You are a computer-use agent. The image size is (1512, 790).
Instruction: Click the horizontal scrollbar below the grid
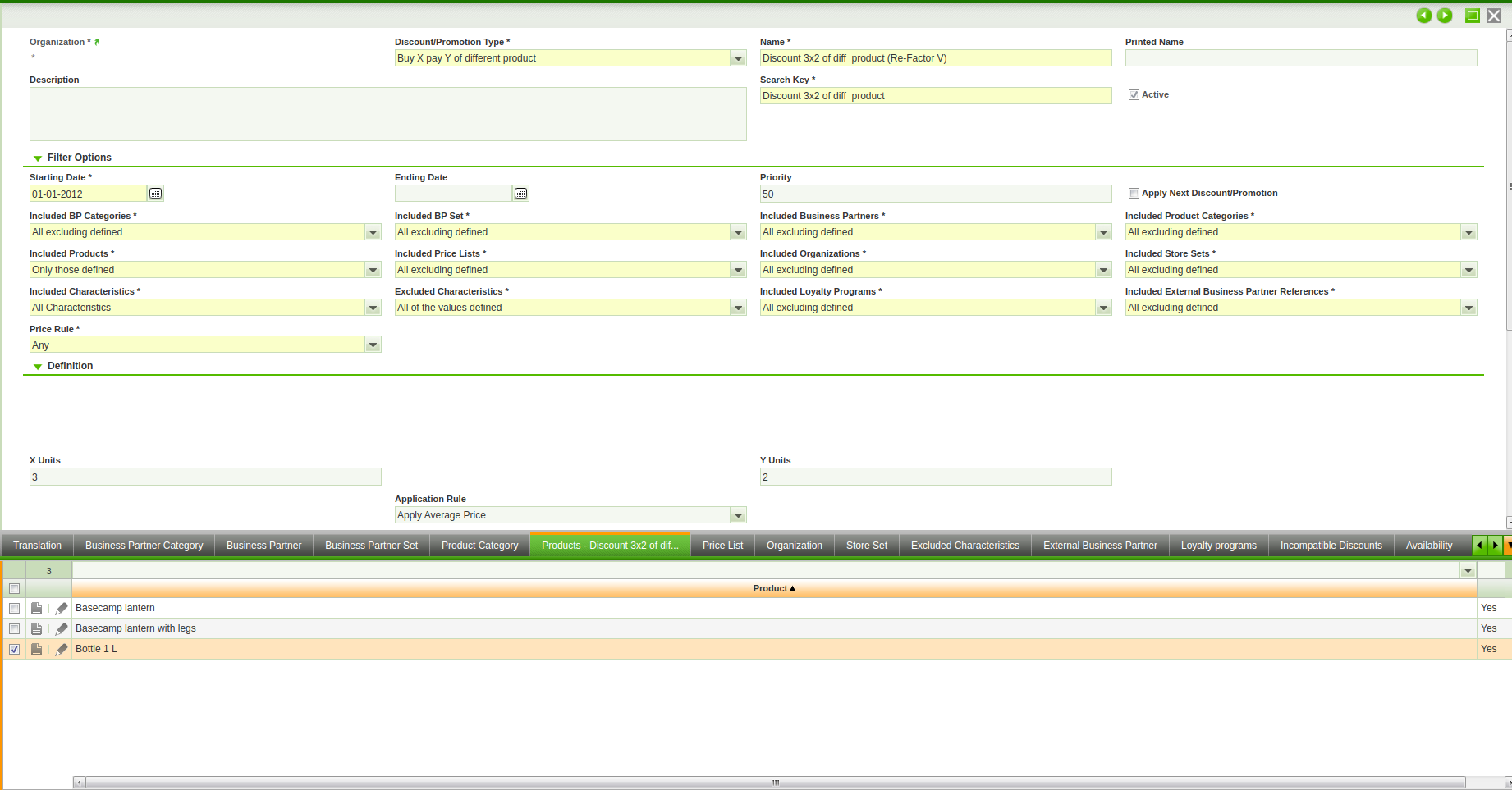(775, 783)
